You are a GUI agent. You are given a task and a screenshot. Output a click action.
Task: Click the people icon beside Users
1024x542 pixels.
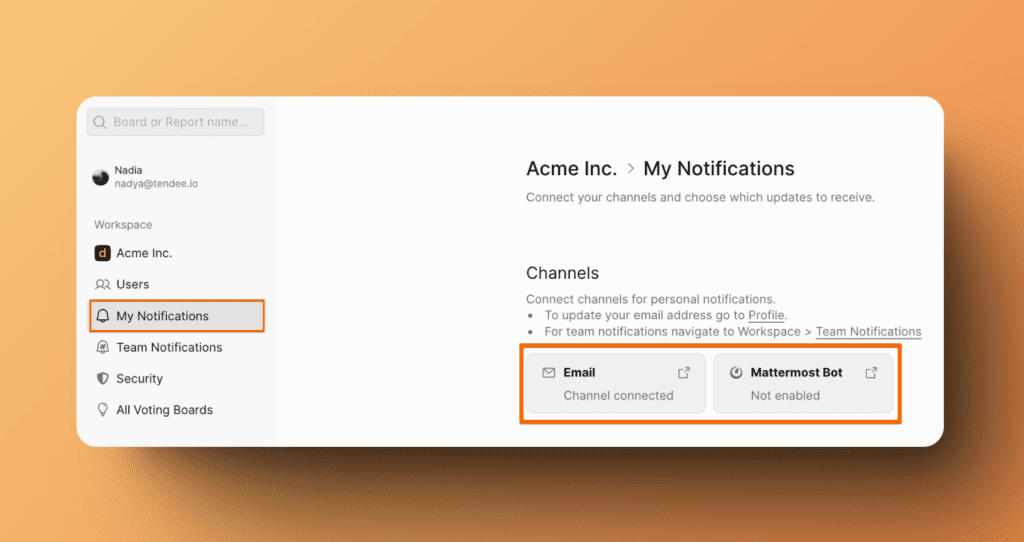click(x=102, y=285)
